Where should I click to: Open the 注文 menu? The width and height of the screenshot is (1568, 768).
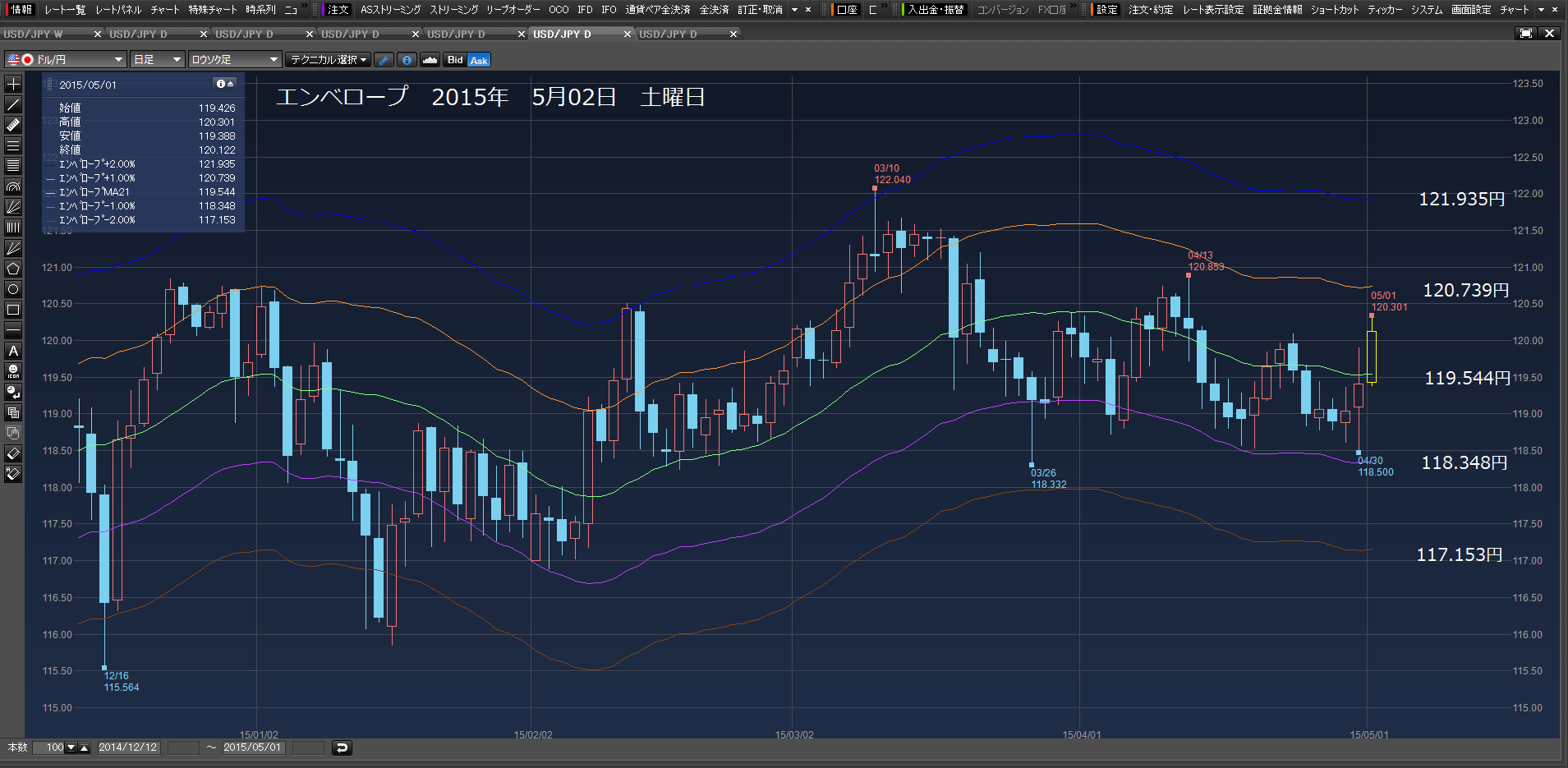[x=338, y=10]
